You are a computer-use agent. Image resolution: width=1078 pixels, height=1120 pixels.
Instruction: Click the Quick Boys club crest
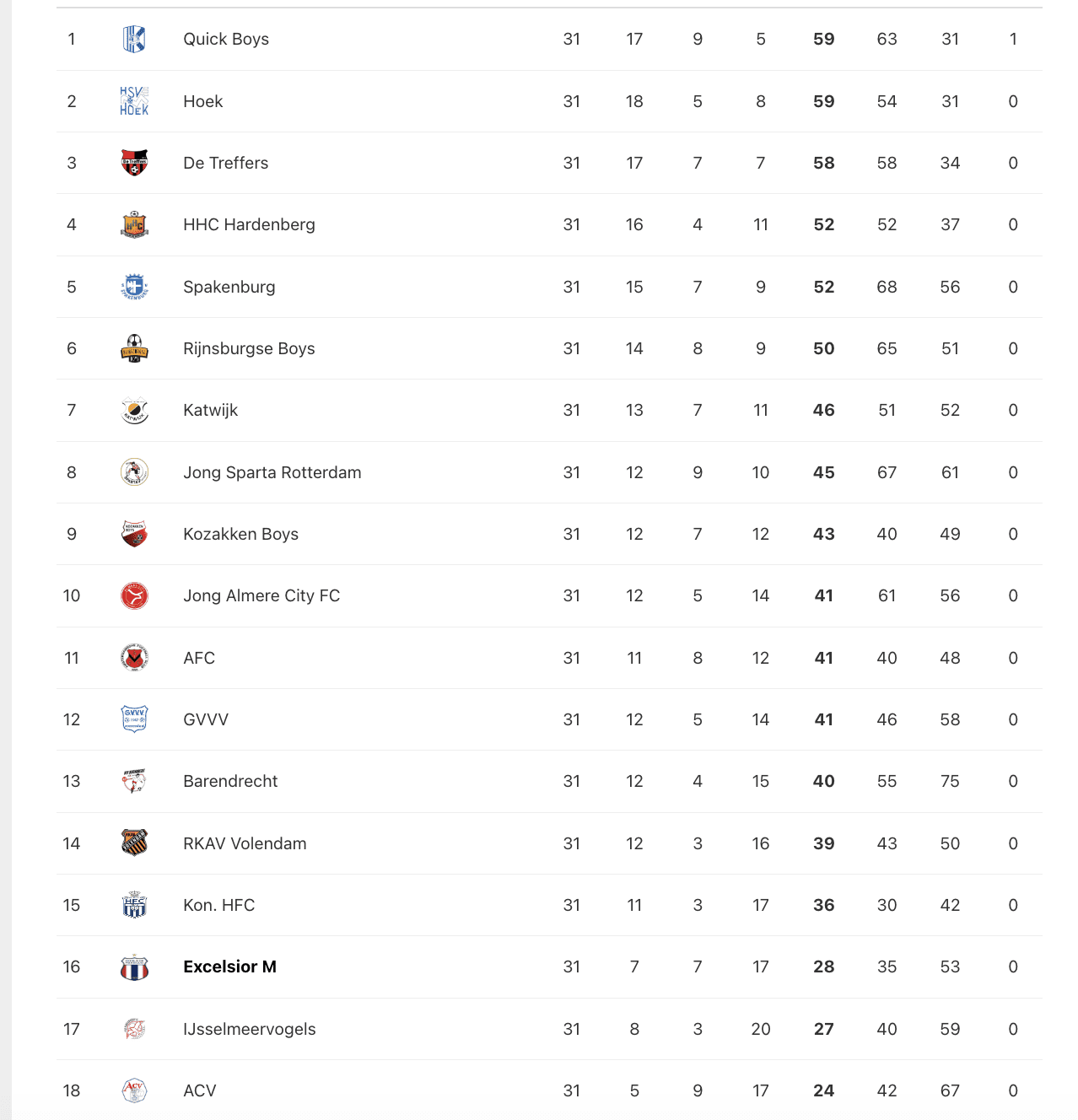pyautogui.click(x=134, y=39)
